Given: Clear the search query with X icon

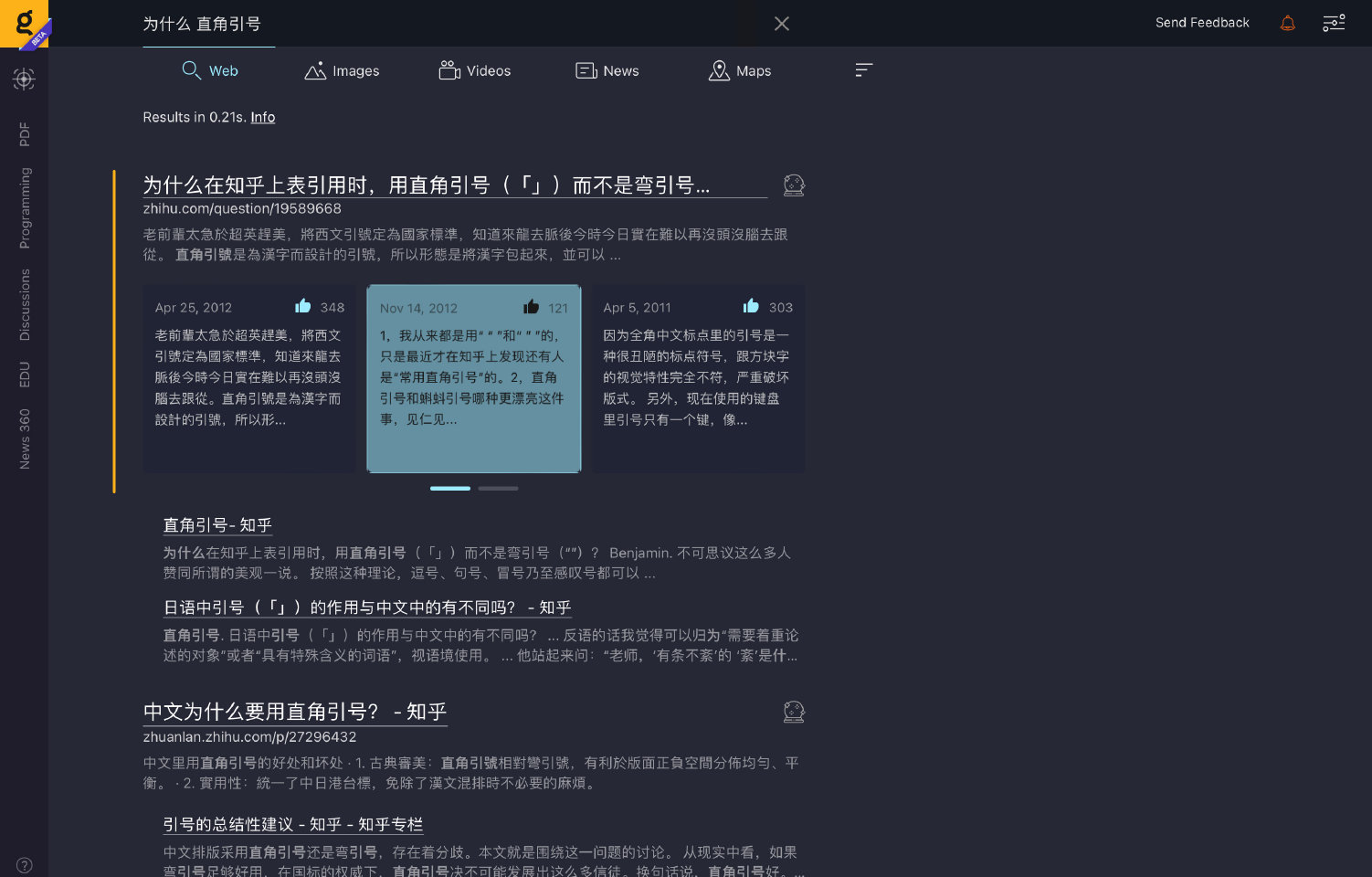Looking at the screenshot, I should click(x=781, y=24).
